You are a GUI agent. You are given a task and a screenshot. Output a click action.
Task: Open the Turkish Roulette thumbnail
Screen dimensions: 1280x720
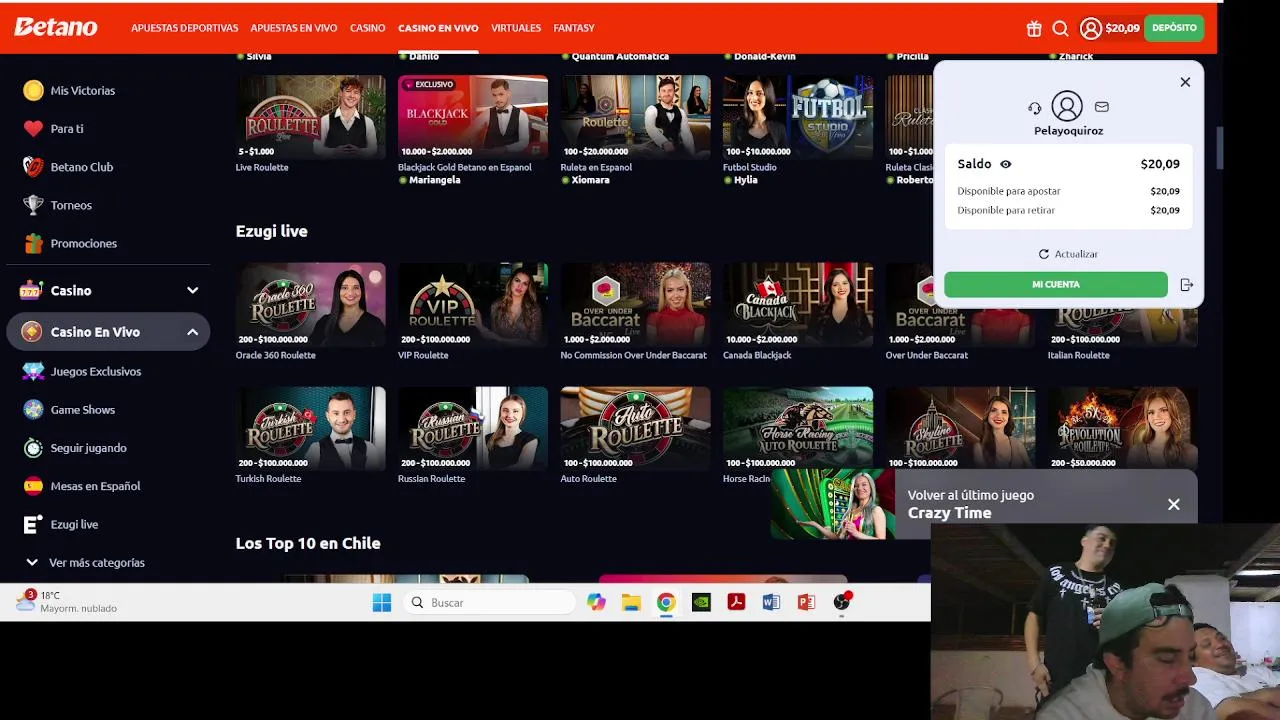tap(310, 428)
